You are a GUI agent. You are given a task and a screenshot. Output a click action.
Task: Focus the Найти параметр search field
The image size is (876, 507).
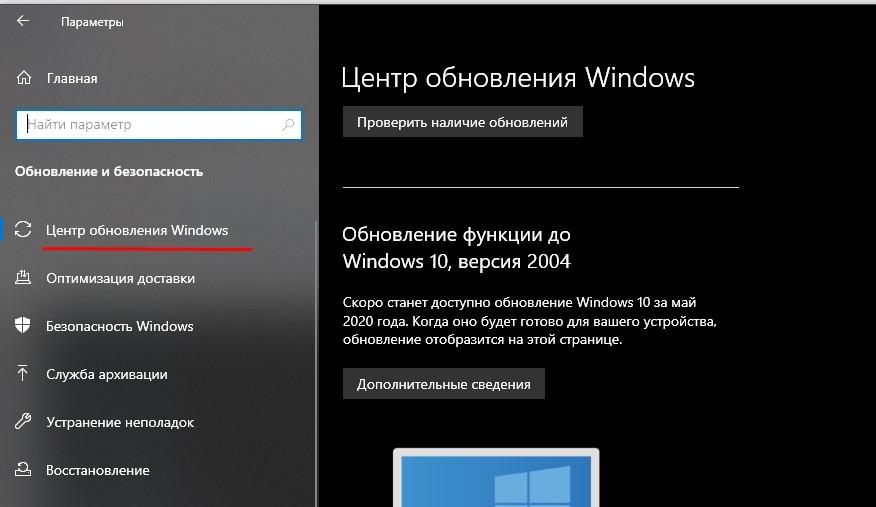click(x=159, y=125)
